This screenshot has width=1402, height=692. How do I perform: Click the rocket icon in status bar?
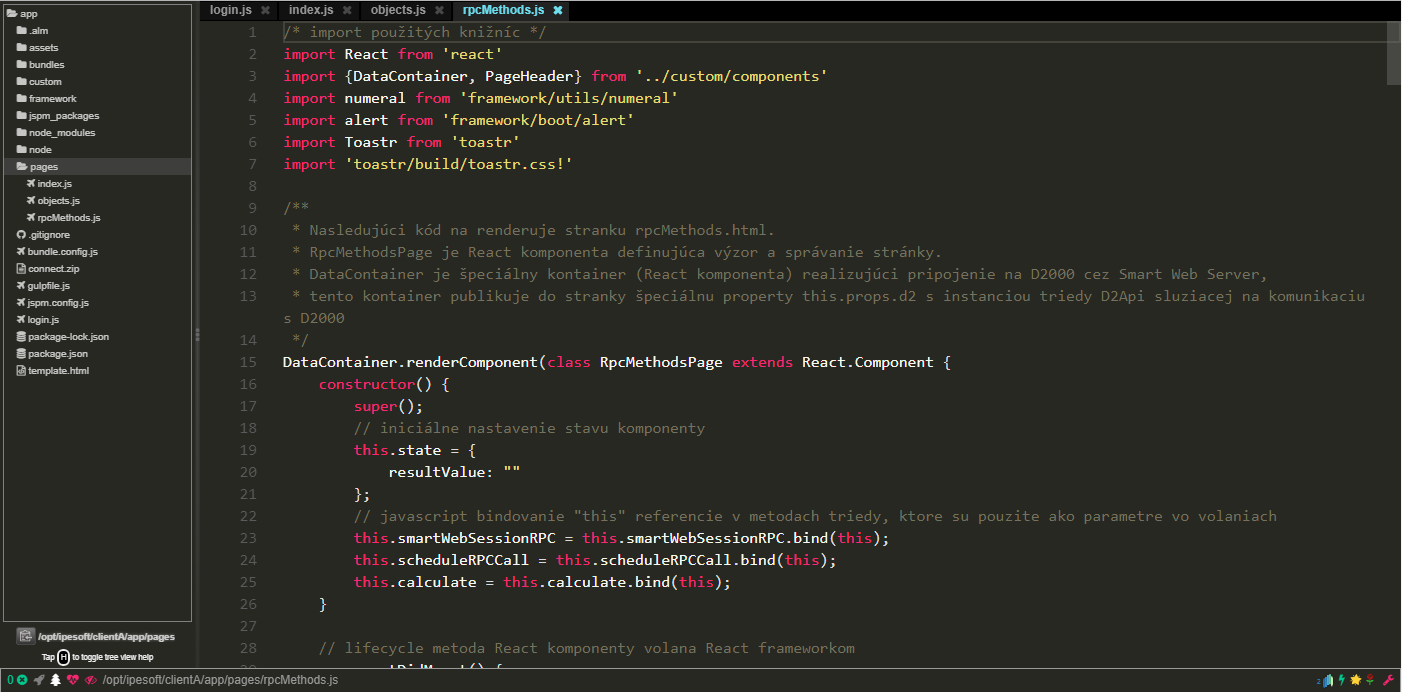click(x=39, y=680)
